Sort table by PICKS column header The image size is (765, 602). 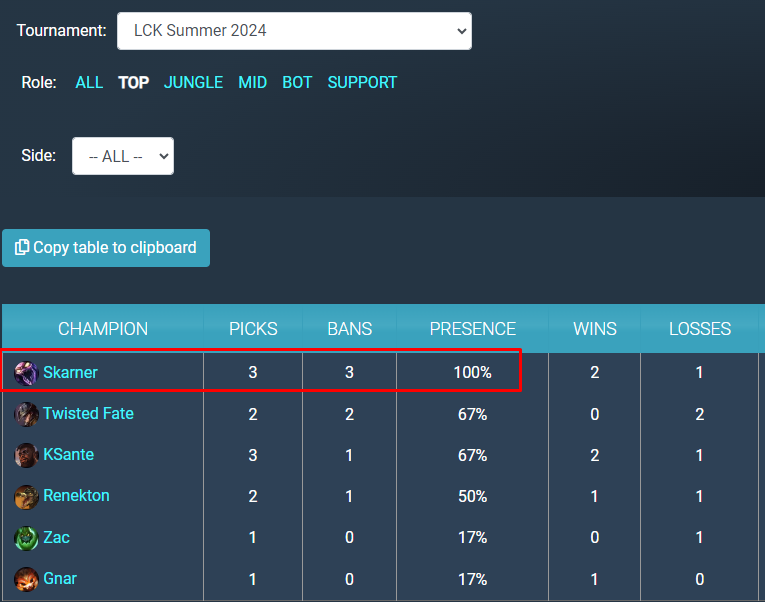point(253,329)
